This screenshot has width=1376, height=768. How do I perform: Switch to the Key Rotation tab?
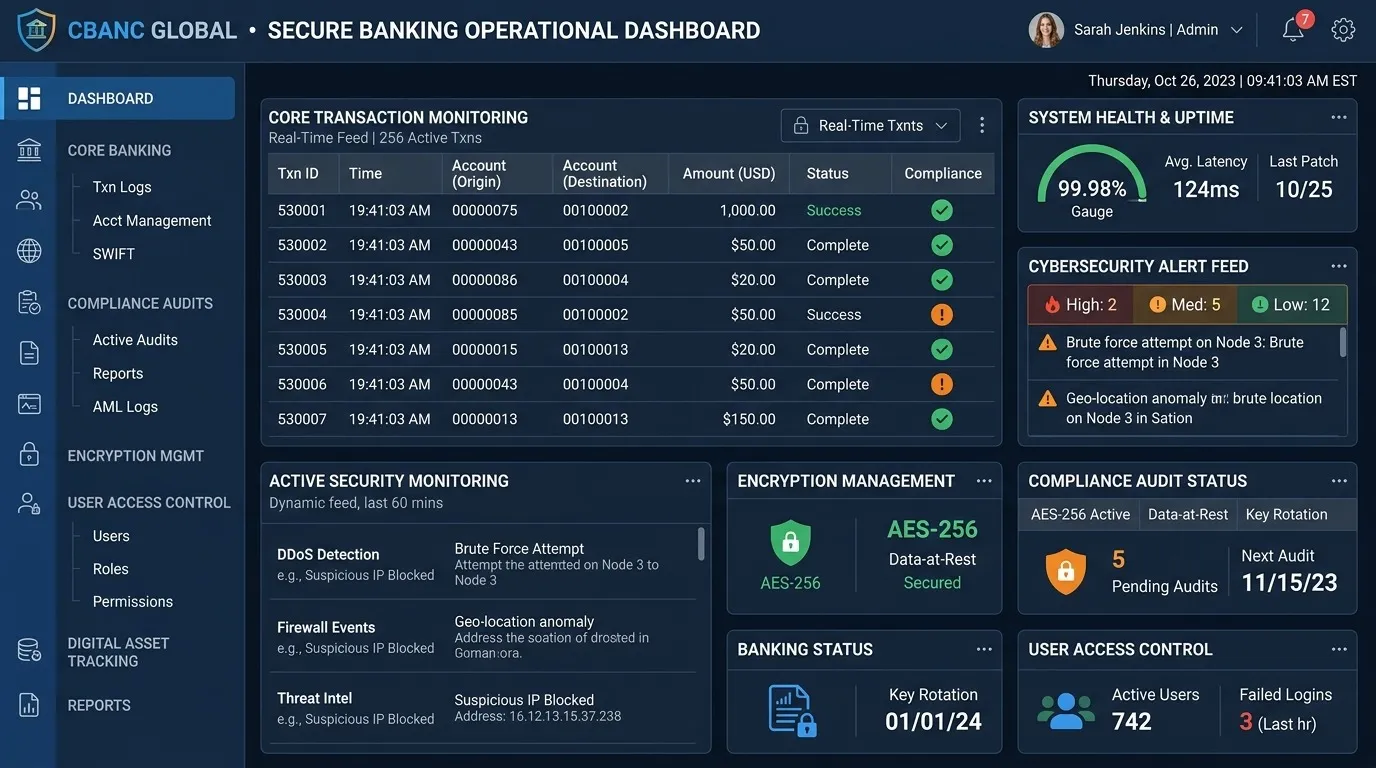coord(1286,514)
